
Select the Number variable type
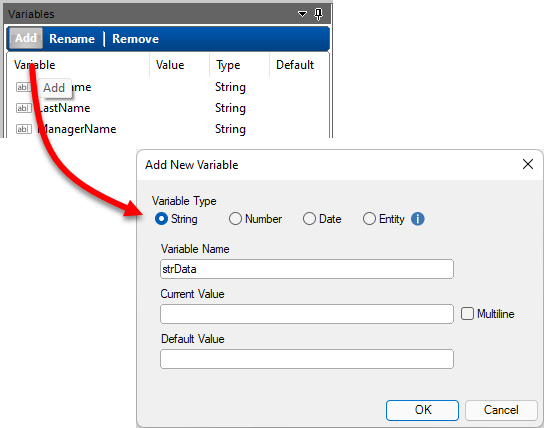235,219
